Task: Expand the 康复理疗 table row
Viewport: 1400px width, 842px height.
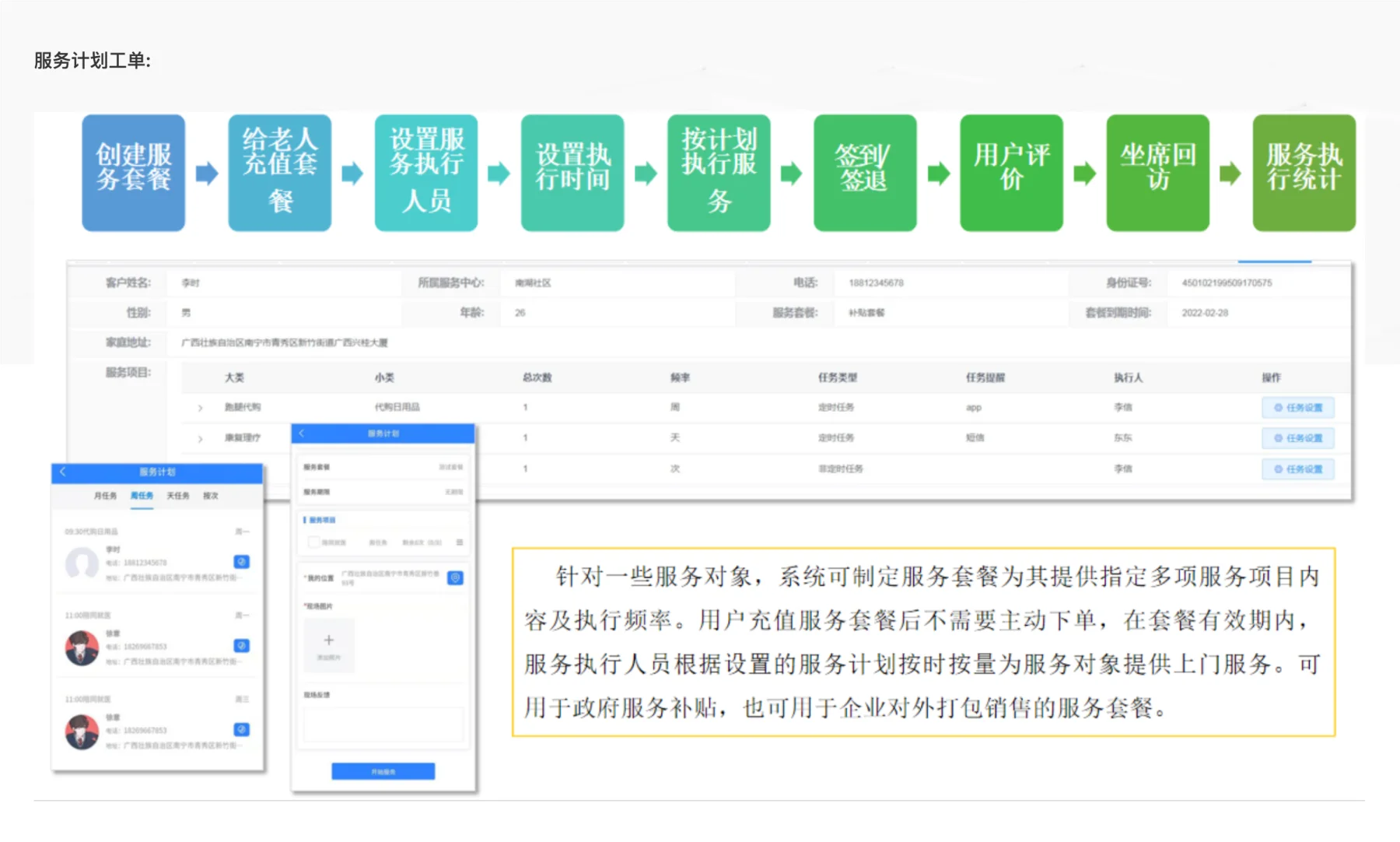Action: click(200, 439)
